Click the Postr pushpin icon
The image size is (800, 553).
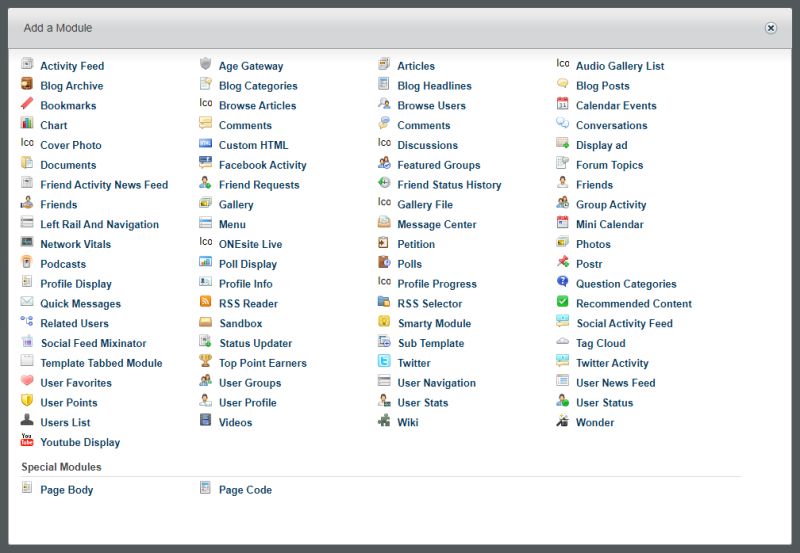(x=563, y=262)
